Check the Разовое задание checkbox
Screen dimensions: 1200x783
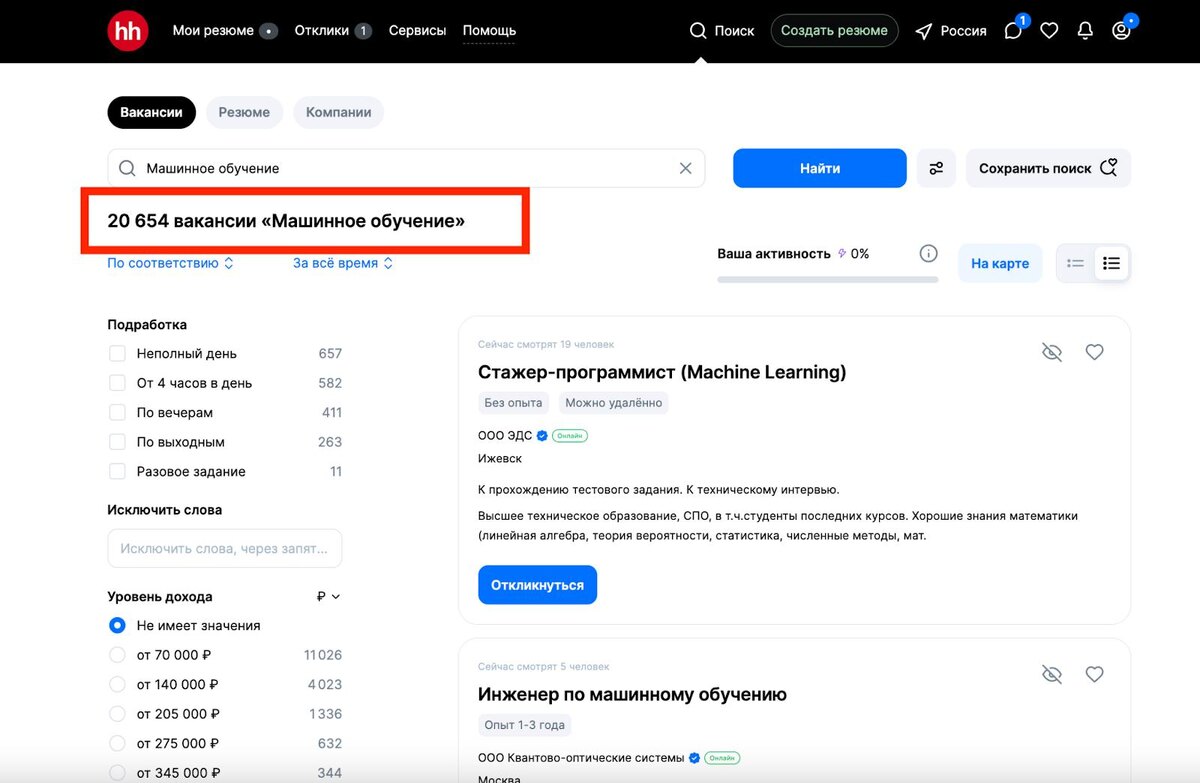tap(117, 471)
